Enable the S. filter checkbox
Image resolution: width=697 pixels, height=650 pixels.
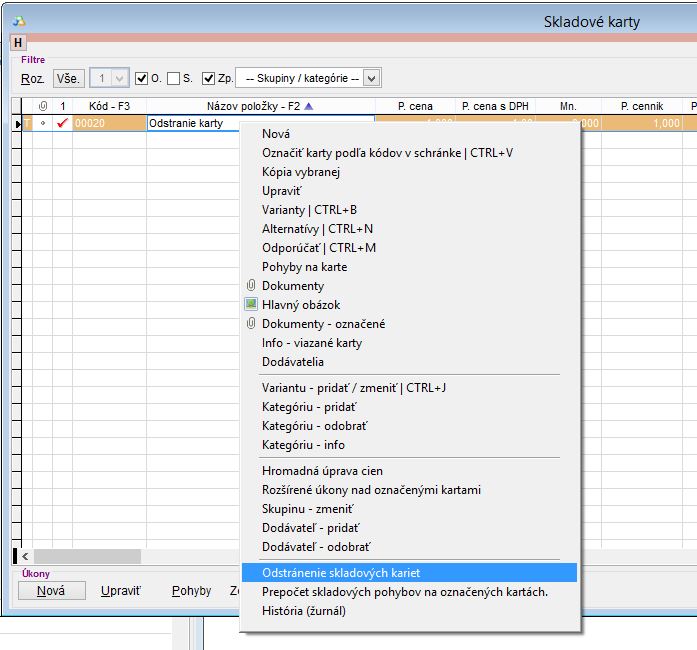tap(174, 78)
